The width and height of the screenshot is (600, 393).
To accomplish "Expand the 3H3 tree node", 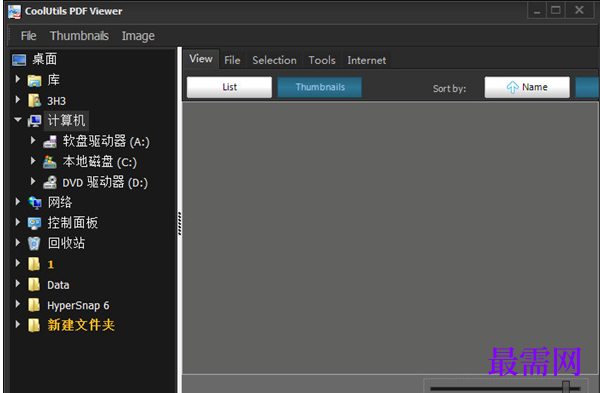I will pos(18,99).
